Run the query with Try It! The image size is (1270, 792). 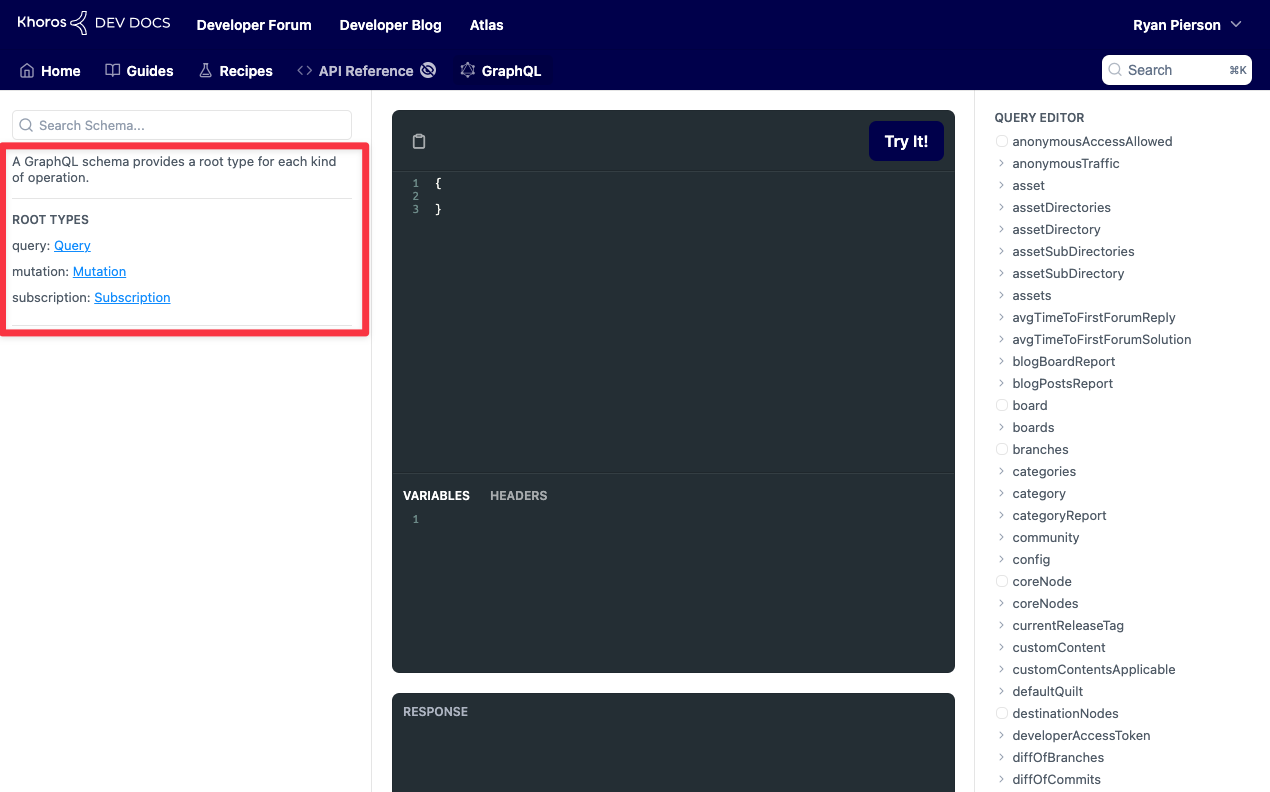coord(906,141)
